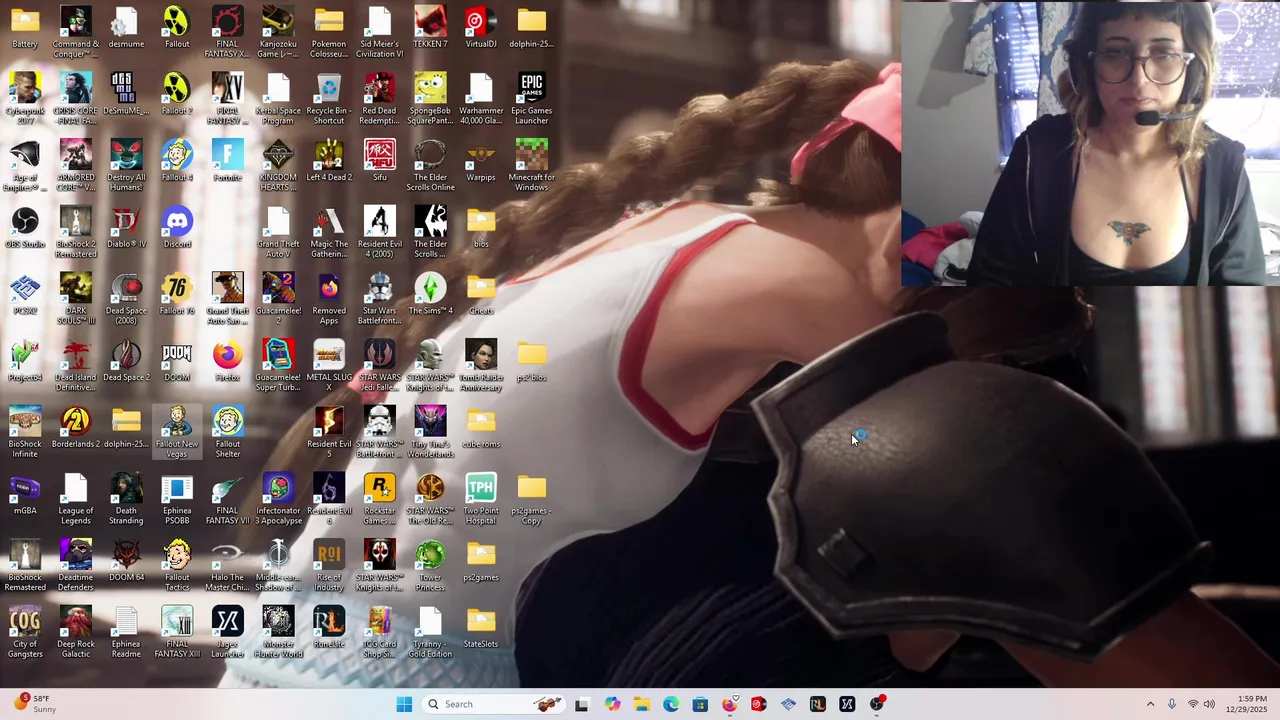Select the Death Stranding shortcut
Screen dimensions: 1280x720
pyautogui.click(x=126, y=499)
